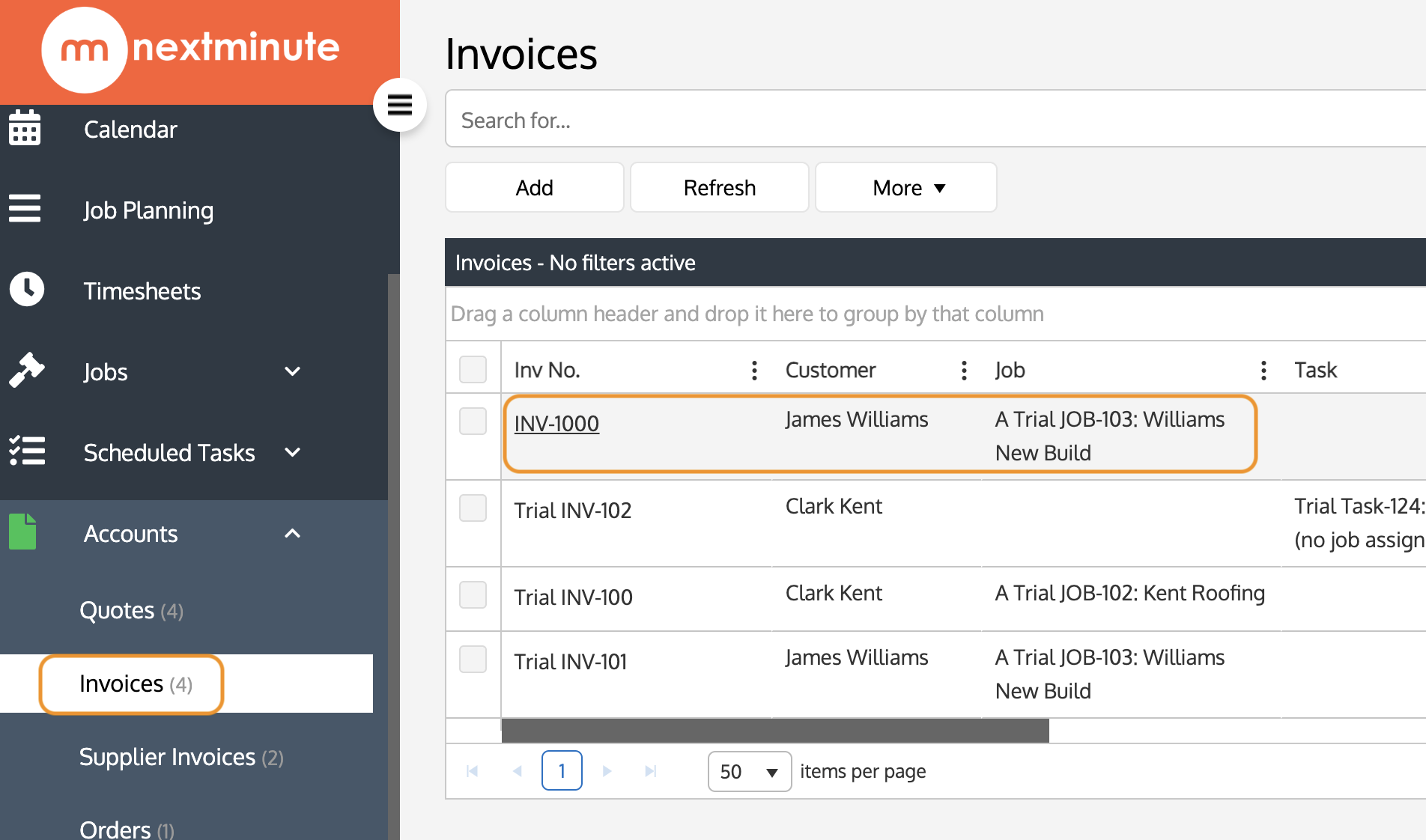Screen dimensions: 1426x840
Task: Tick the select-all header checkbox
Action: (473, 369)
